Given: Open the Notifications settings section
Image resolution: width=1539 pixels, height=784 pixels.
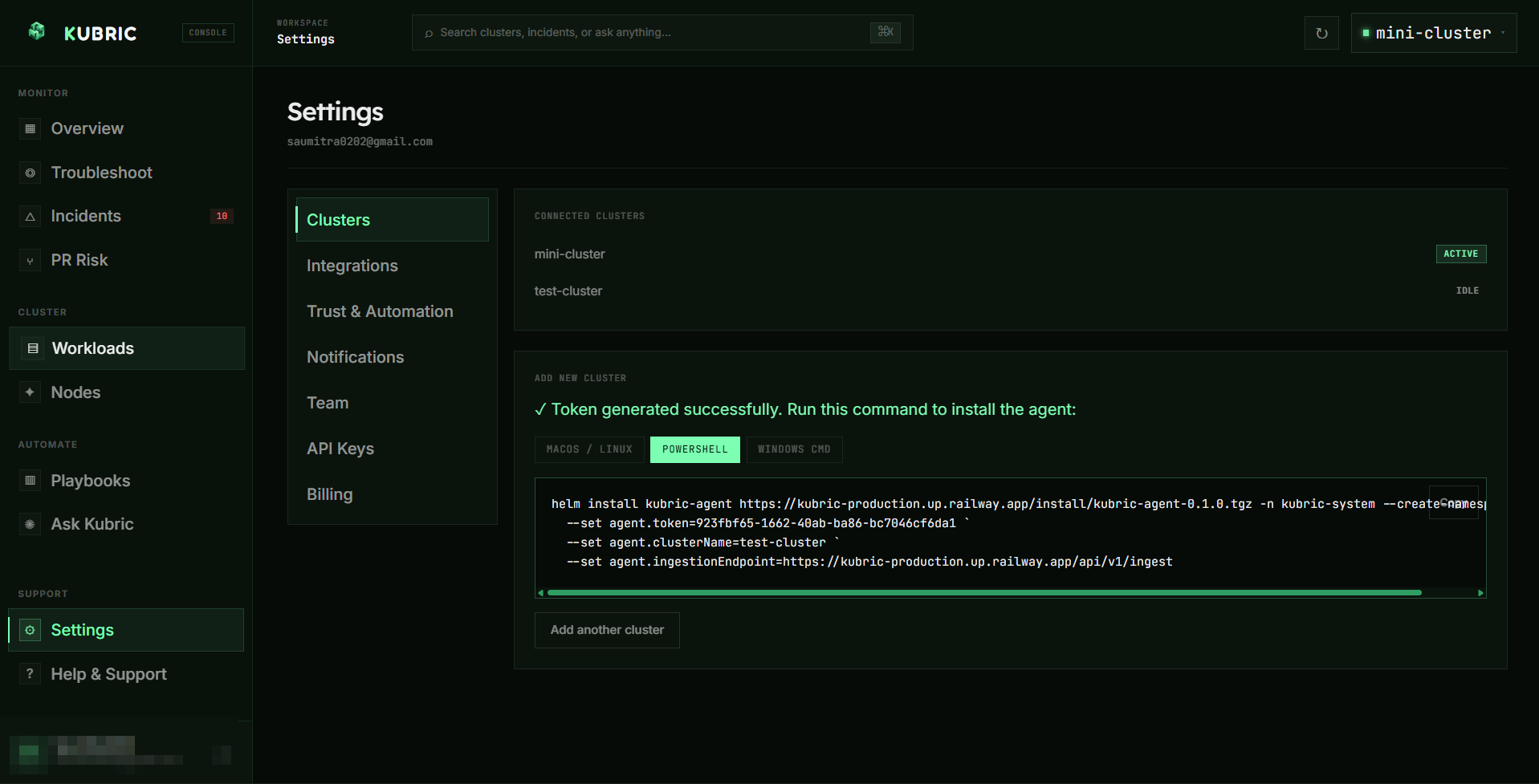Looking at the screenshot, I should (x=392, y=357).
